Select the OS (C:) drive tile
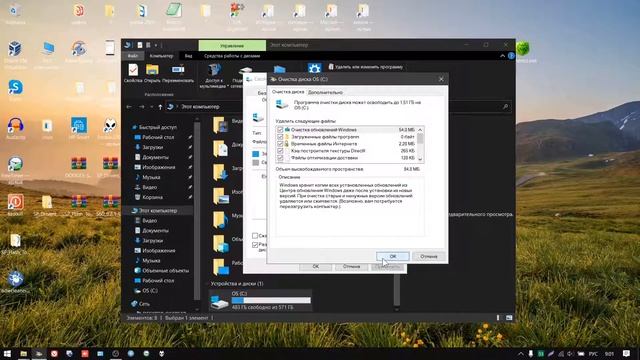The width and height of the screenshot is (640, 360). pyautogui.click(x=260, y=300)
